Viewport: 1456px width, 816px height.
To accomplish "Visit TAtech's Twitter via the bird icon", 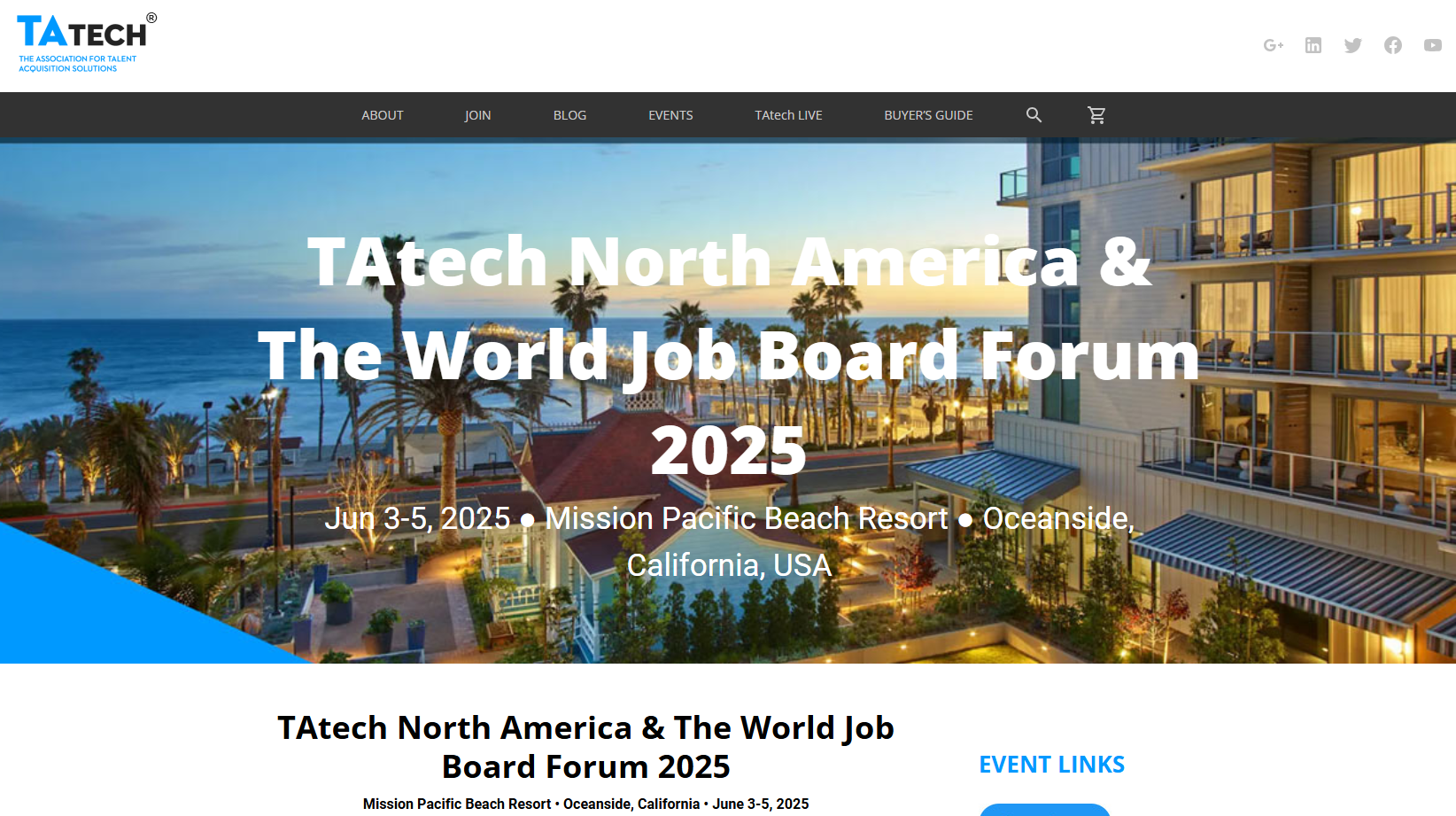I will pyautogui.click(x=1353, y=44).
